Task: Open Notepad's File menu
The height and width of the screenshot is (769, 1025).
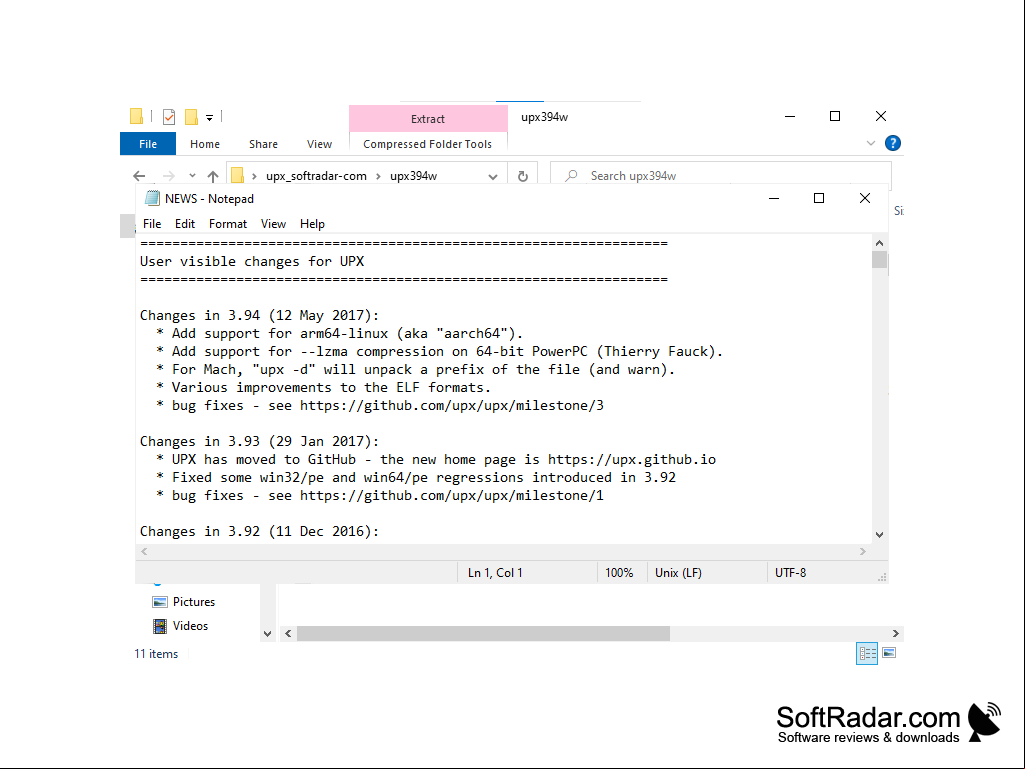Action: [x=152, y=224]
